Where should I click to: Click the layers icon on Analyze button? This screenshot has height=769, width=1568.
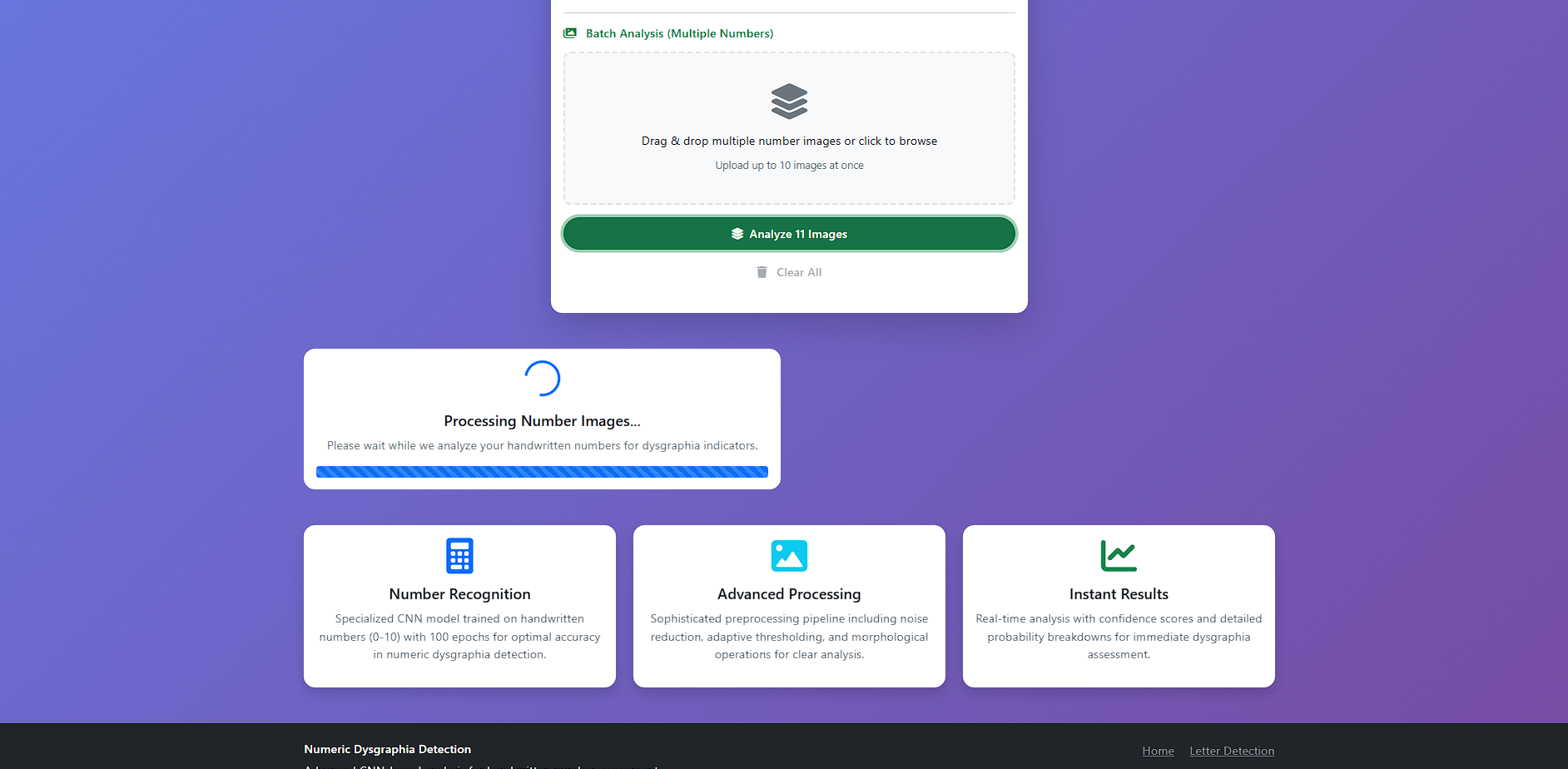coord(737,234)
